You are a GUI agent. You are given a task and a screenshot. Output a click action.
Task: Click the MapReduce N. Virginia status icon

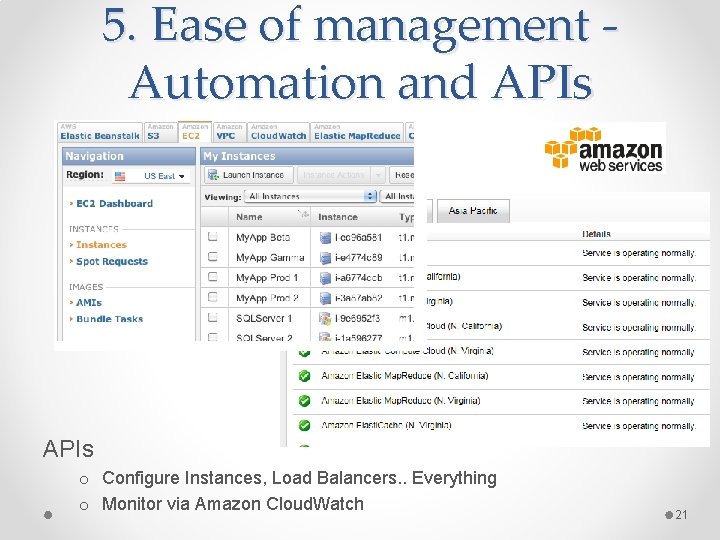tap(304, 401)
